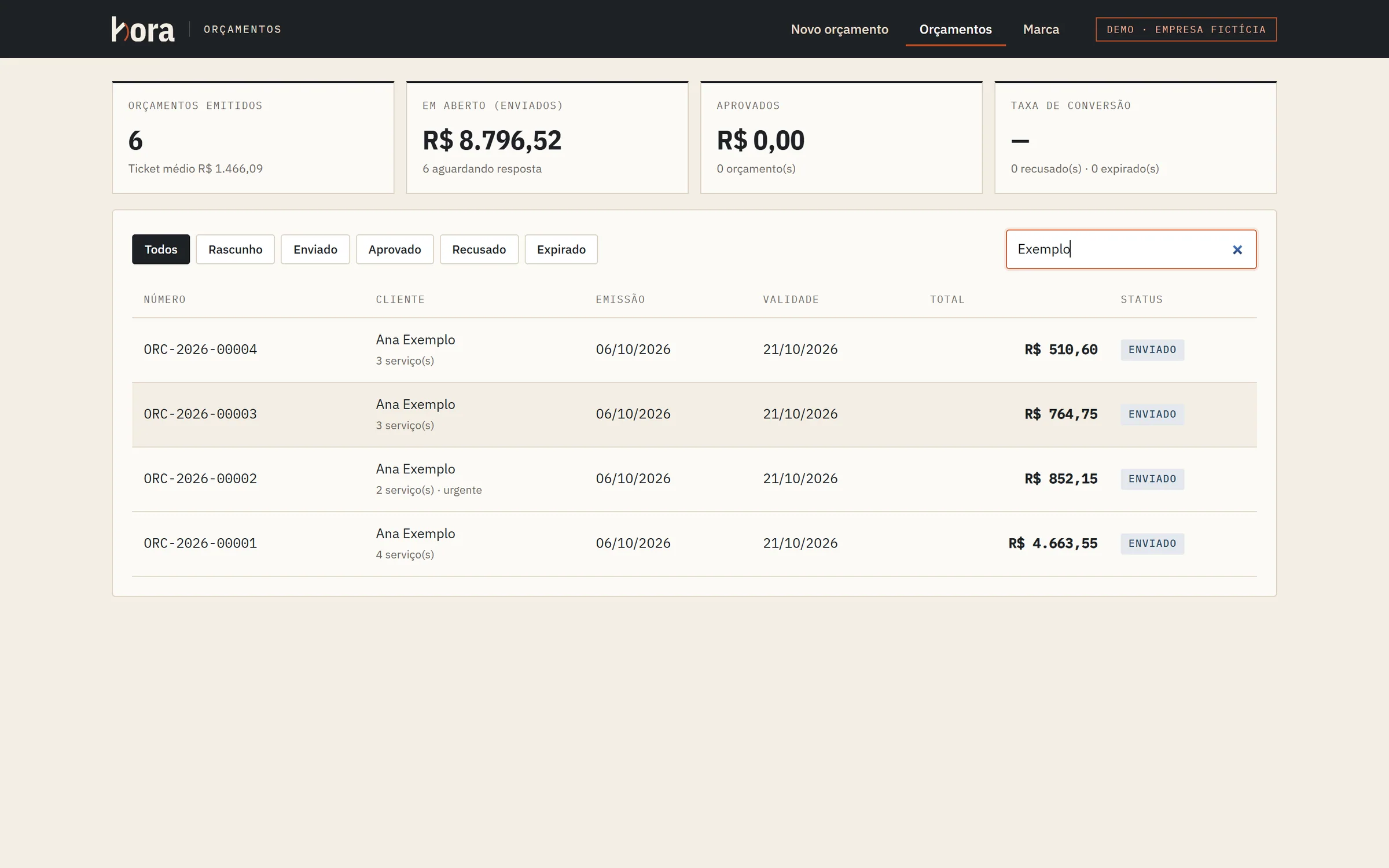This screenshot has width=1389, height=868.
Task: Clear the search field with the X icon
Action: pyautogui.click(x=1237, y=250)
